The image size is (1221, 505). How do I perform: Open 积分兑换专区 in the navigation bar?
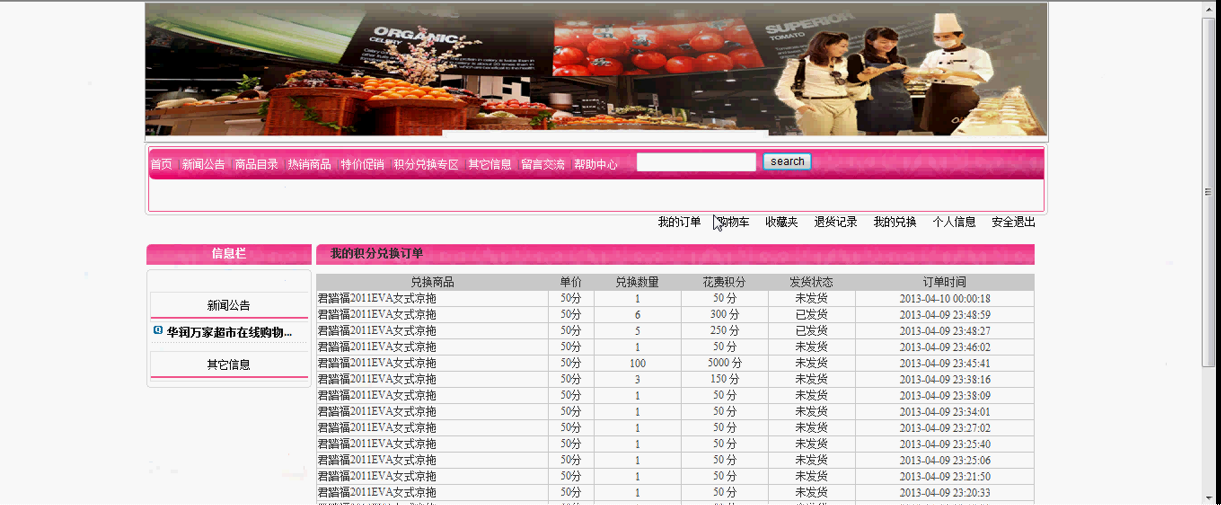point(426,164)
